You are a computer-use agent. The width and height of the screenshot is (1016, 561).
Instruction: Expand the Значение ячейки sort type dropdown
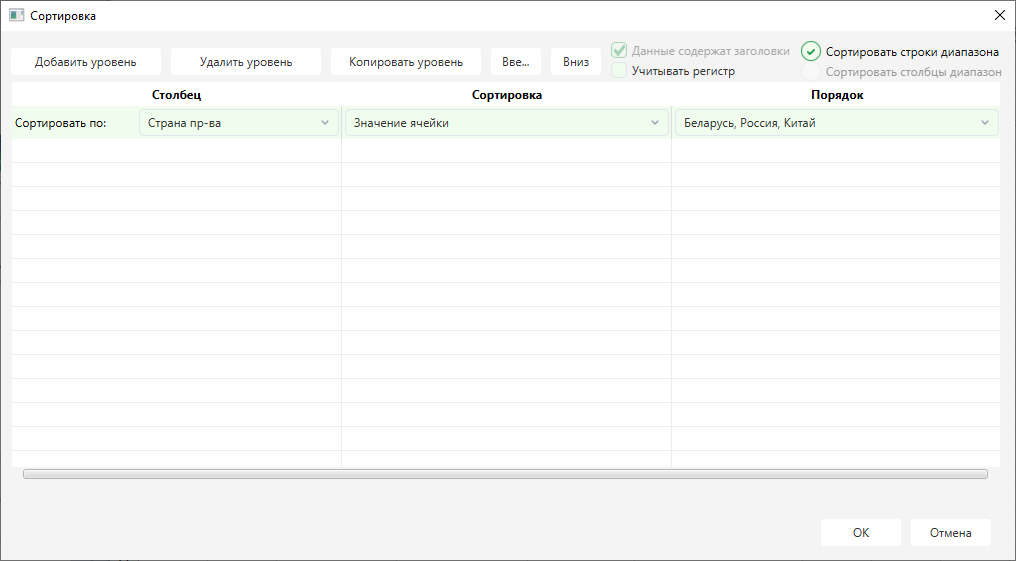(x=506, y=123)
